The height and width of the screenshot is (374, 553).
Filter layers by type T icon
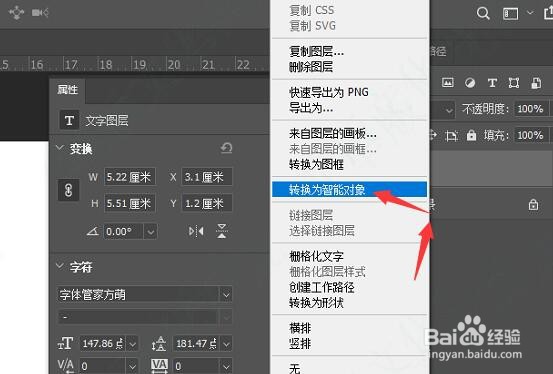pyautogui.click(x=492, y=83)
